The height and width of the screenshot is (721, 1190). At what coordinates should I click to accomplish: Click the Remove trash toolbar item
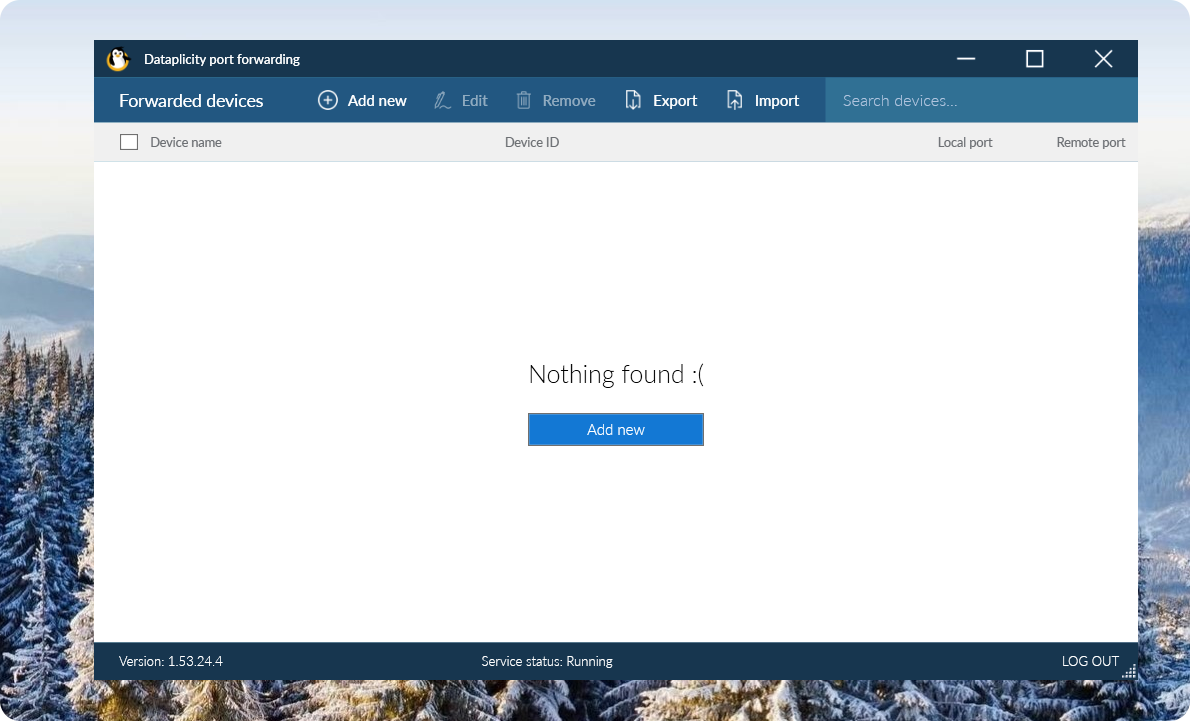point(556,100)
